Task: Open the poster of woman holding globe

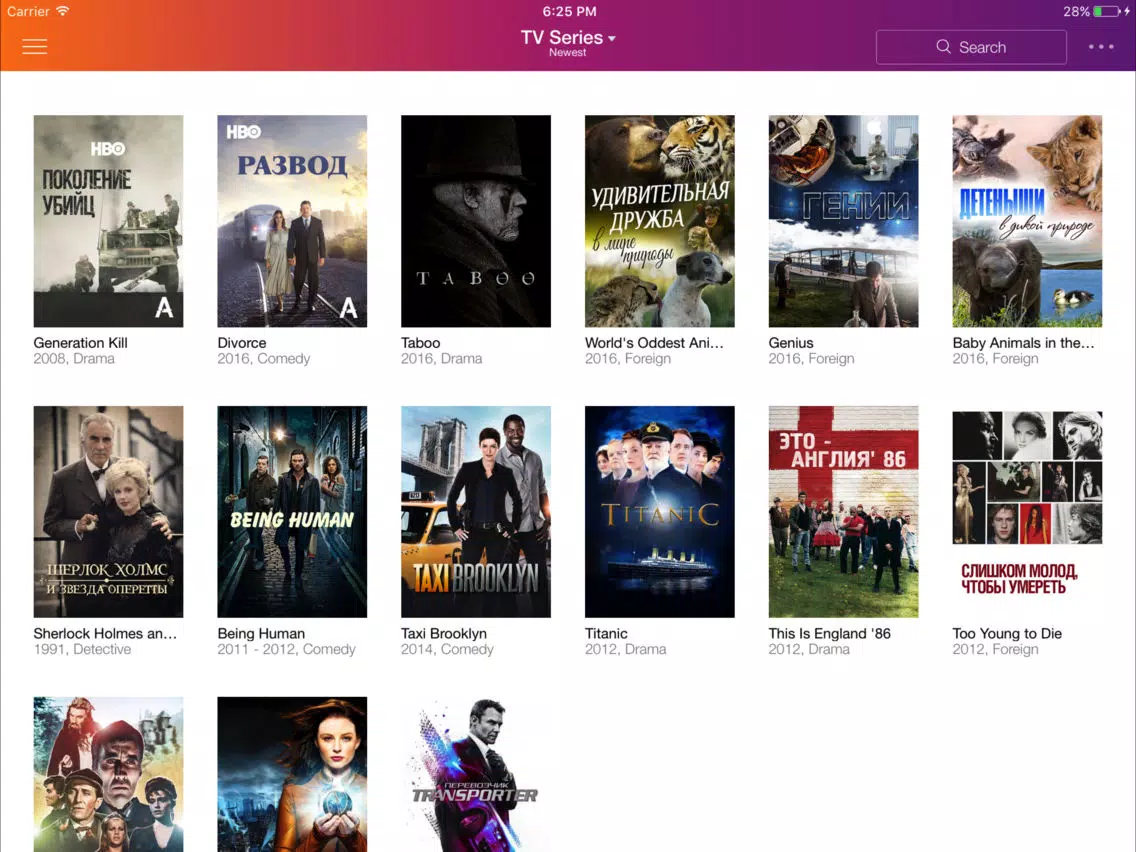Action: coord(292,774)
